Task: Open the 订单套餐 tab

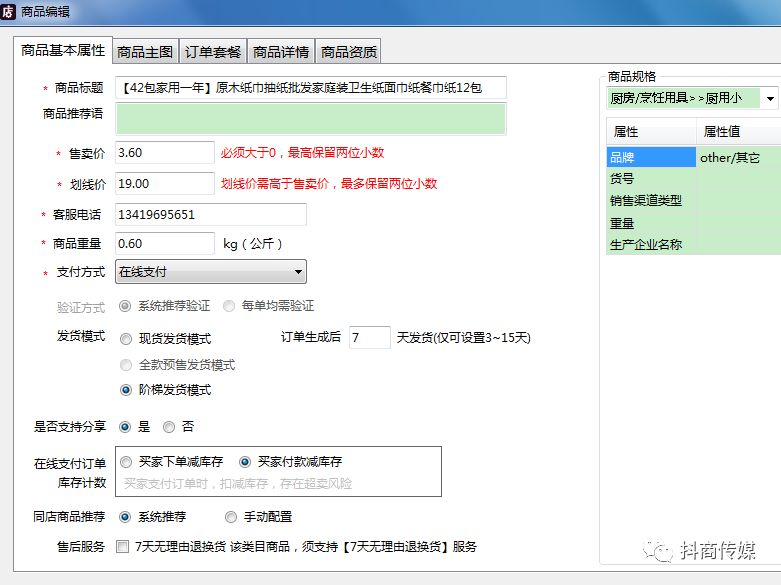Action: 213,52
